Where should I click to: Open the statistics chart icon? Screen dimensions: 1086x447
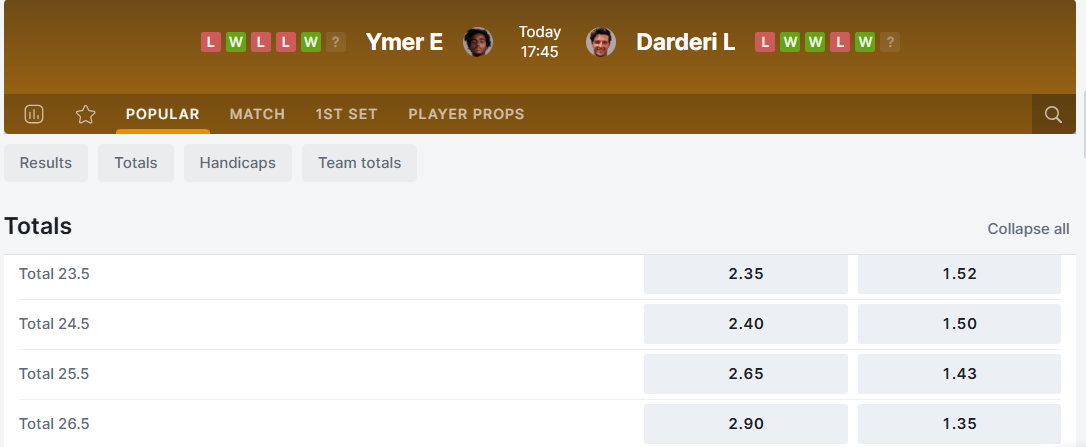click(34, 114)
